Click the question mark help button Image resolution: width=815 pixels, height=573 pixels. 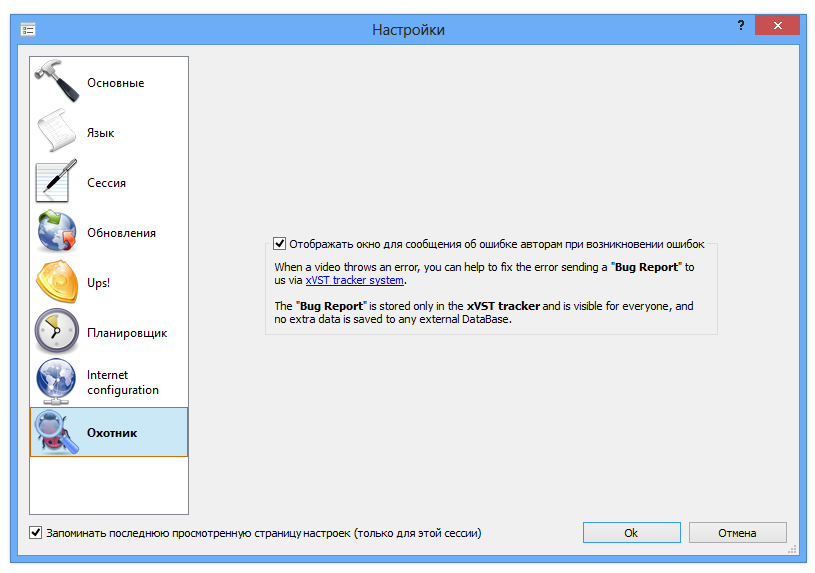[x=741, y=25]
